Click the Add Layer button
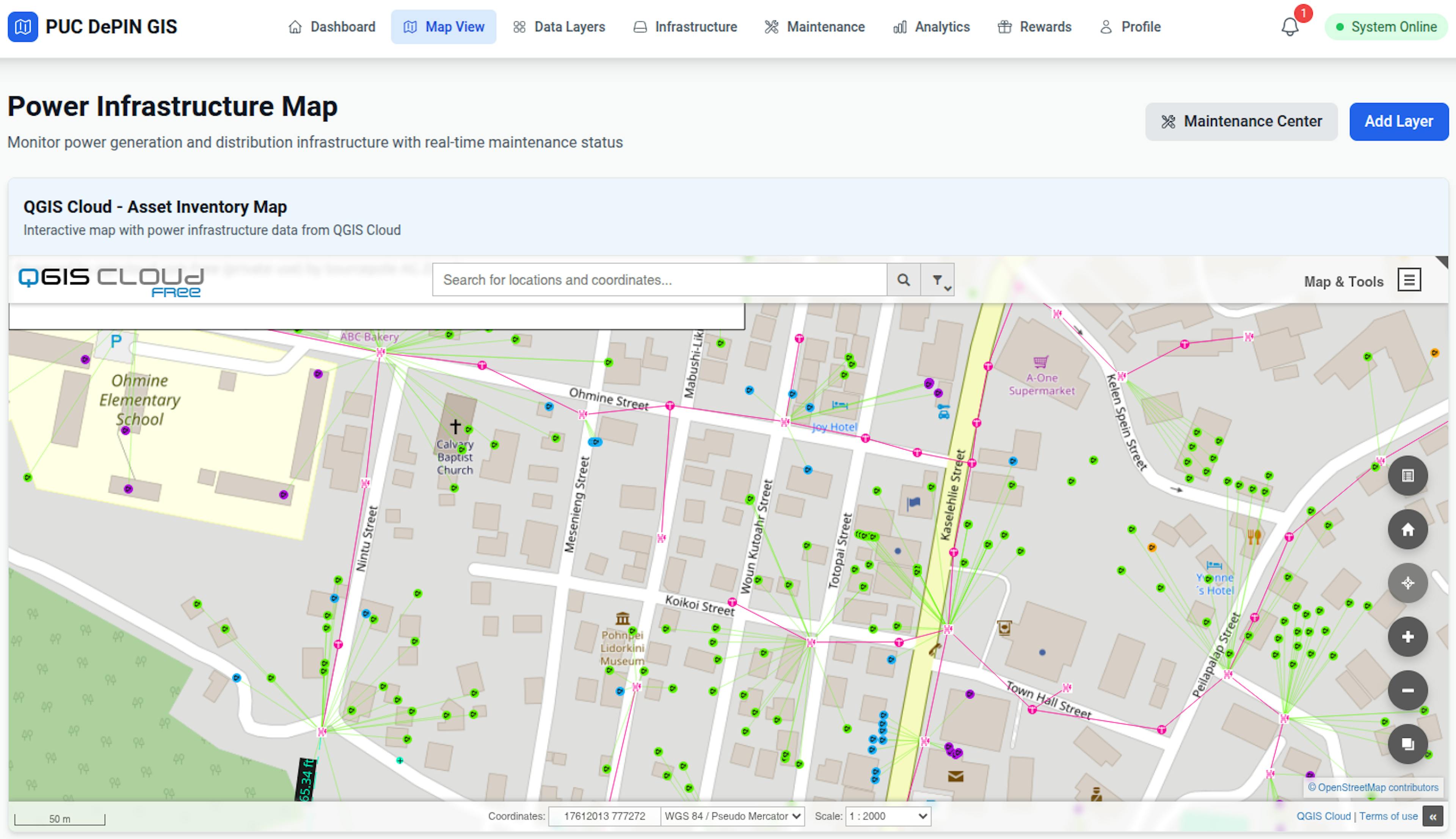Viewport: 1456px width, 839px height. [1398, 121]
